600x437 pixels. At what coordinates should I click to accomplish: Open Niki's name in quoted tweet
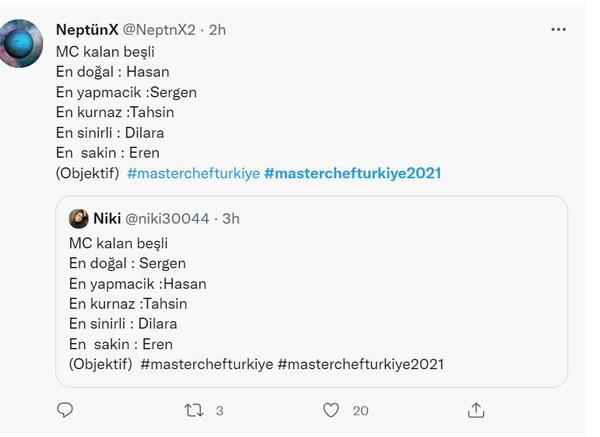click(107, 218)
